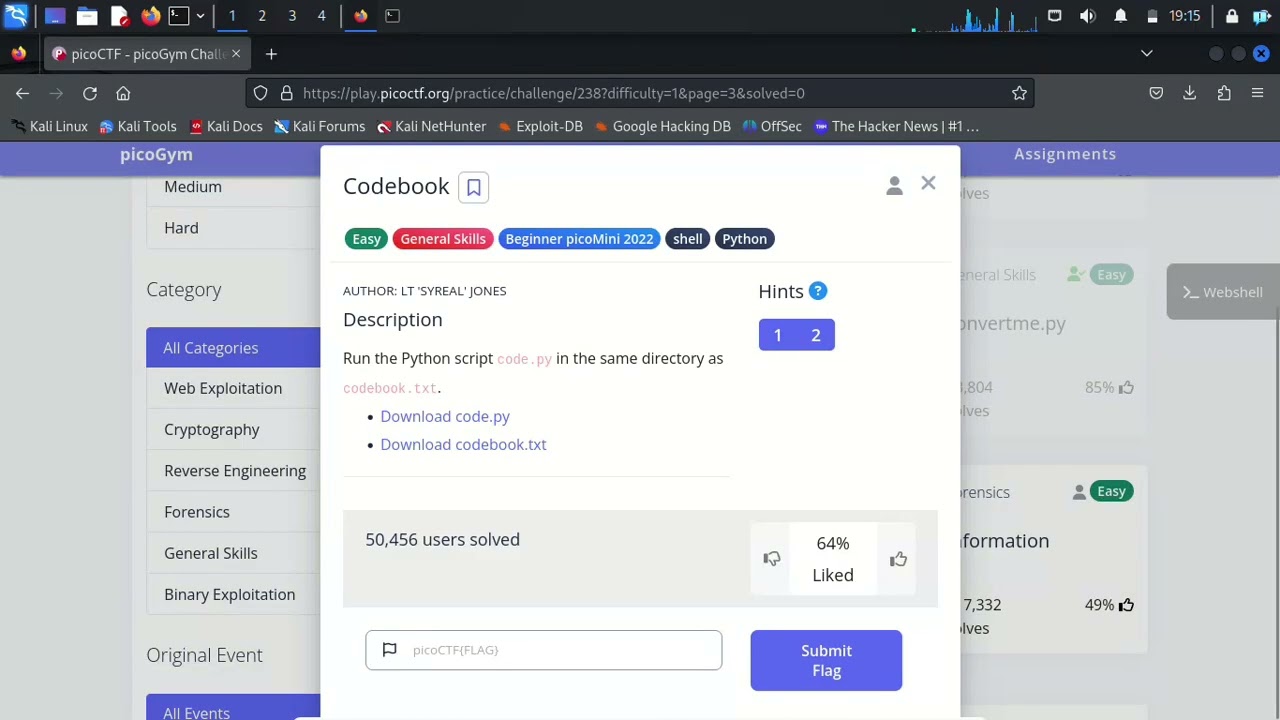This screenshot has height=720, width=1280.
Task: Select the shell tag
Action: coord(687,239)
